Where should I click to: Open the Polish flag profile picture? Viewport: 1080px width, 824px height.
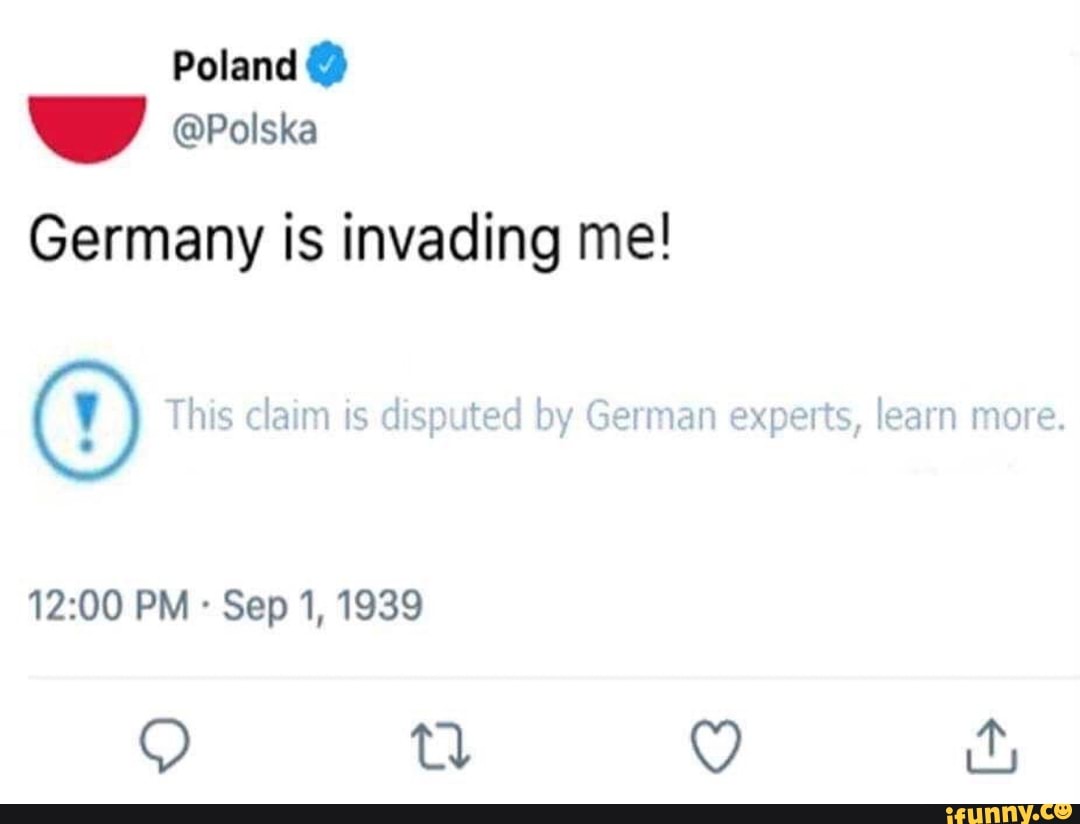[x=88, y=127]
